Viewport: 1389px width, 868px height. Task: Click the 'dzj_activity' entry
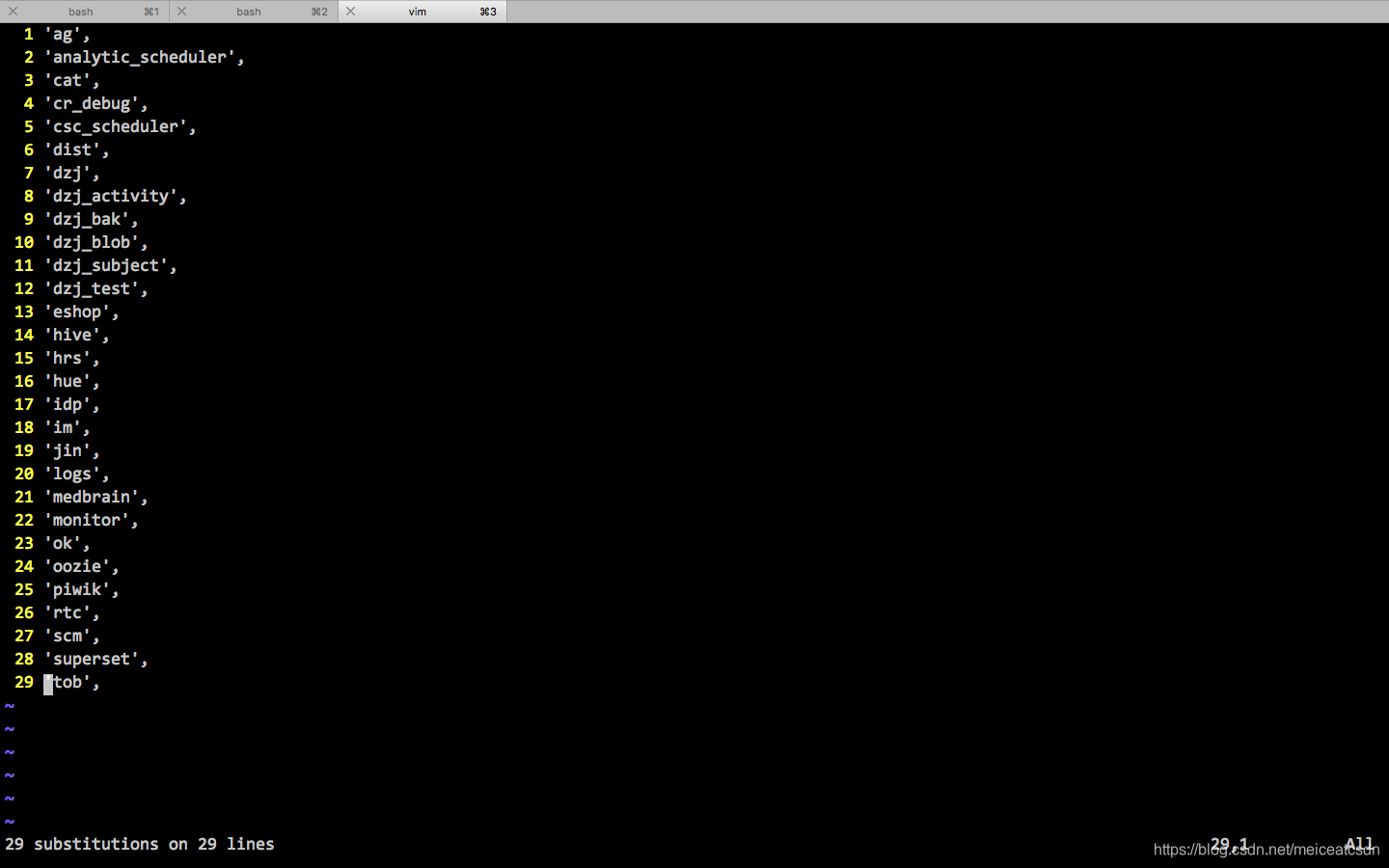coord(115,197)
